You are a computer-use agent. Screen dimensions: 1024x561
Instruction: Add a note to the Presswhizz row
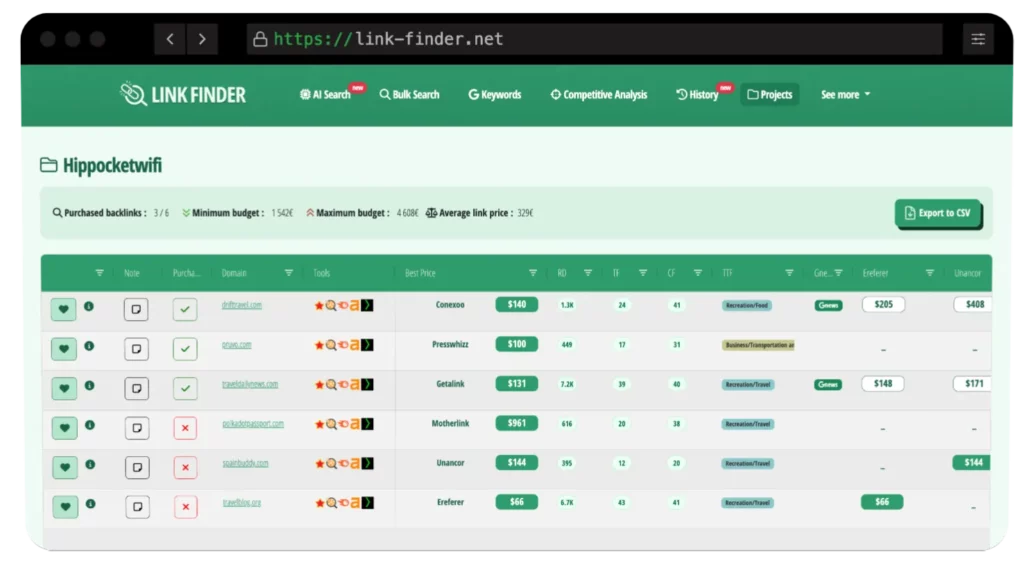tap(136, 349)
